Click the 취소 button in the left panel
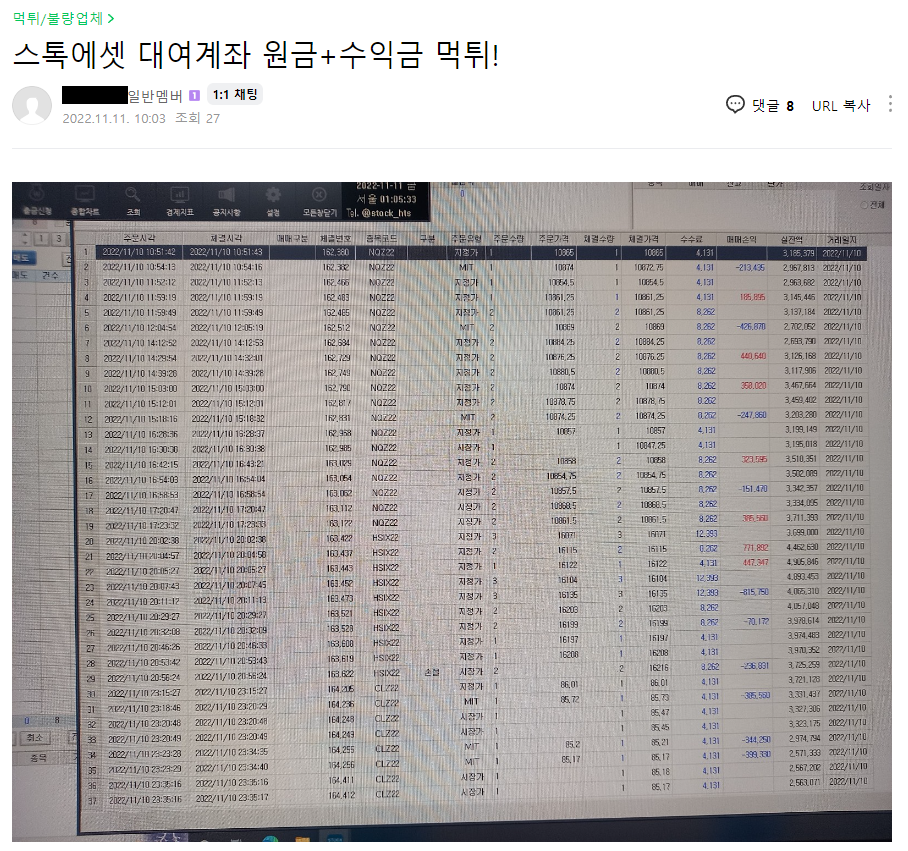This screenshot has height=851, width=908. point(33,737)
